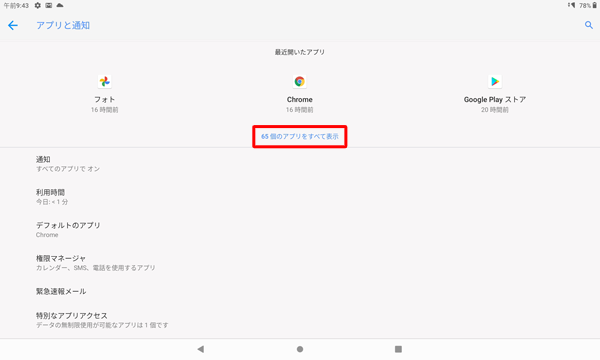Open the フォト app icon
The image size is (600, 360).
click(x=104, y=81)
